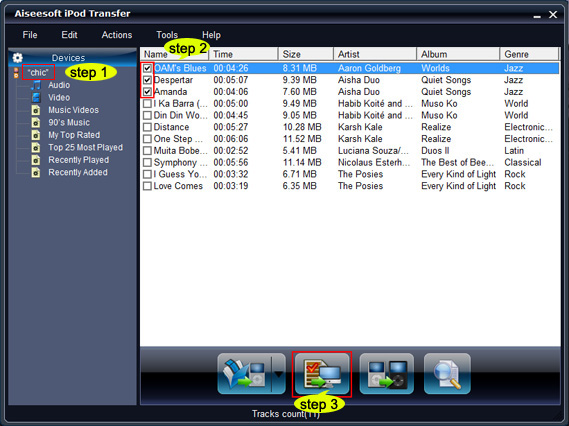This screenshot has width=569, height=426.
Task: Click the iPod device icon beside chic
Action: (16, 73)
